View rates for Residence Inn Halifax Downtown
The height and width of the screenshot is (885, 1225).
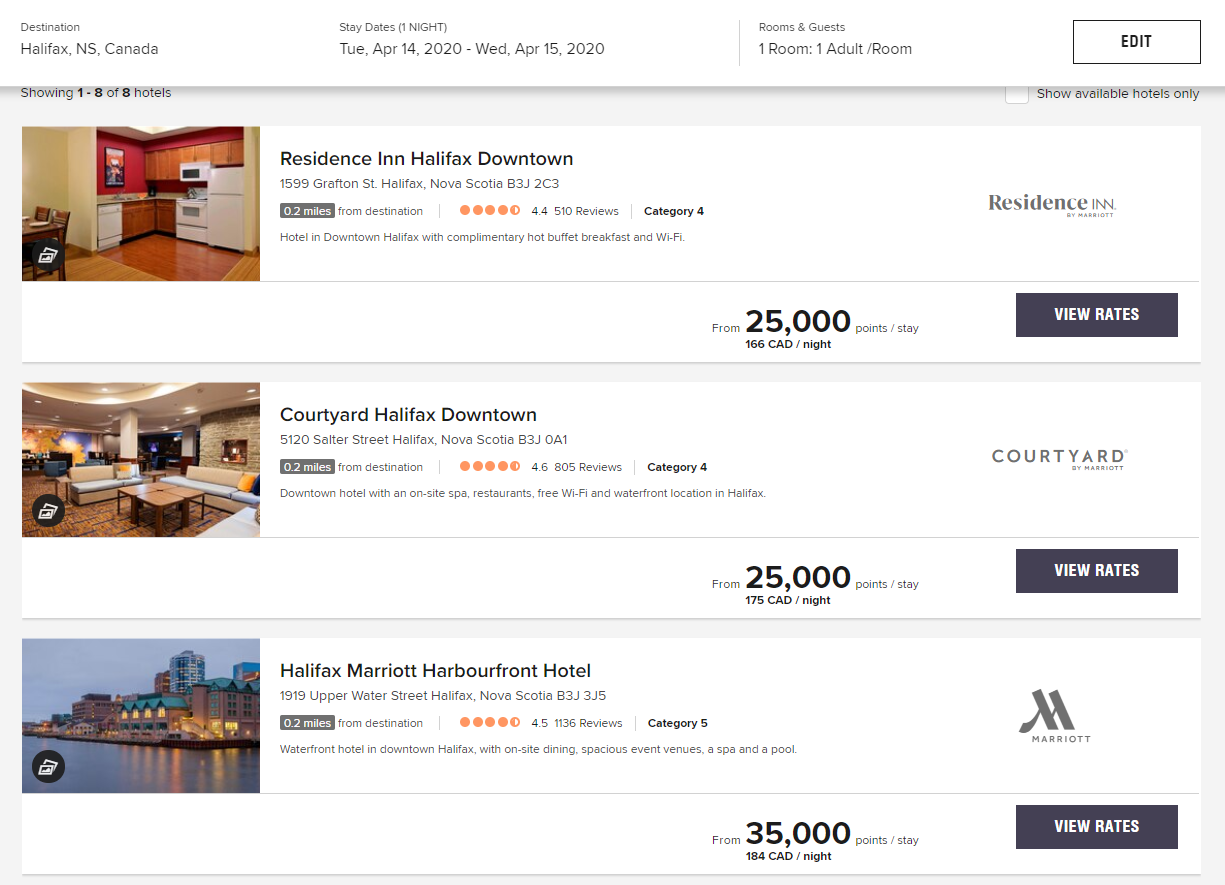(x=1096, y=315)
